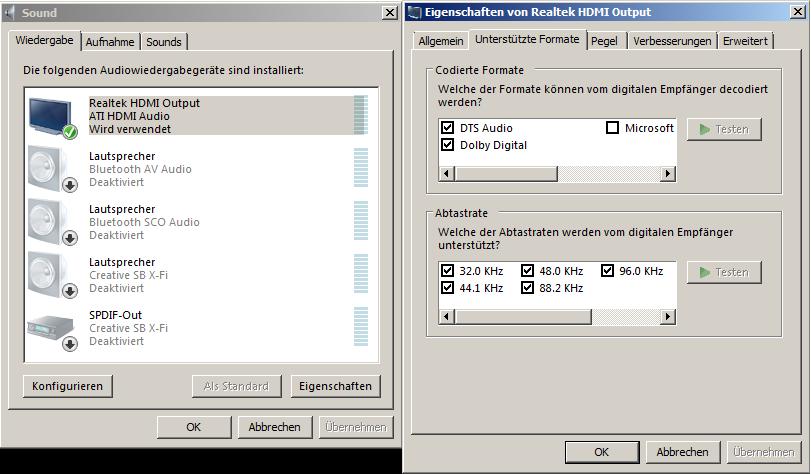
Task: Click the level meter of SPDIF-Out
Action: pos(361,327)
